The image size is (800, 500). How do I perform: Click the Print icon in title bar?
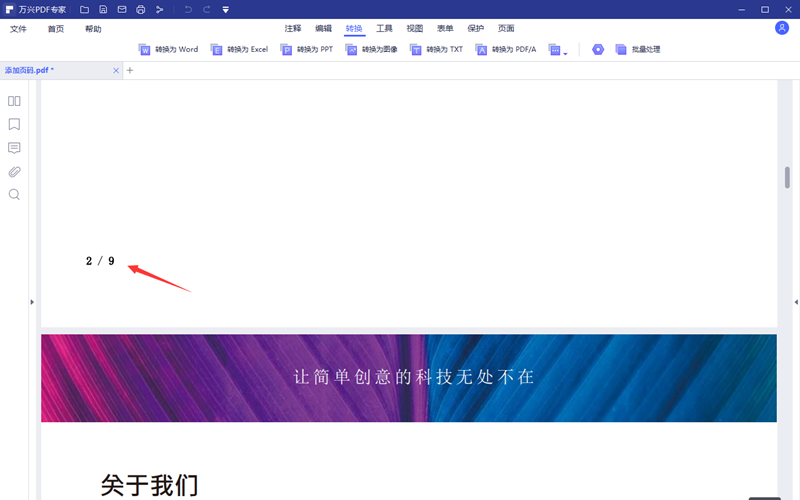(140, 9)
